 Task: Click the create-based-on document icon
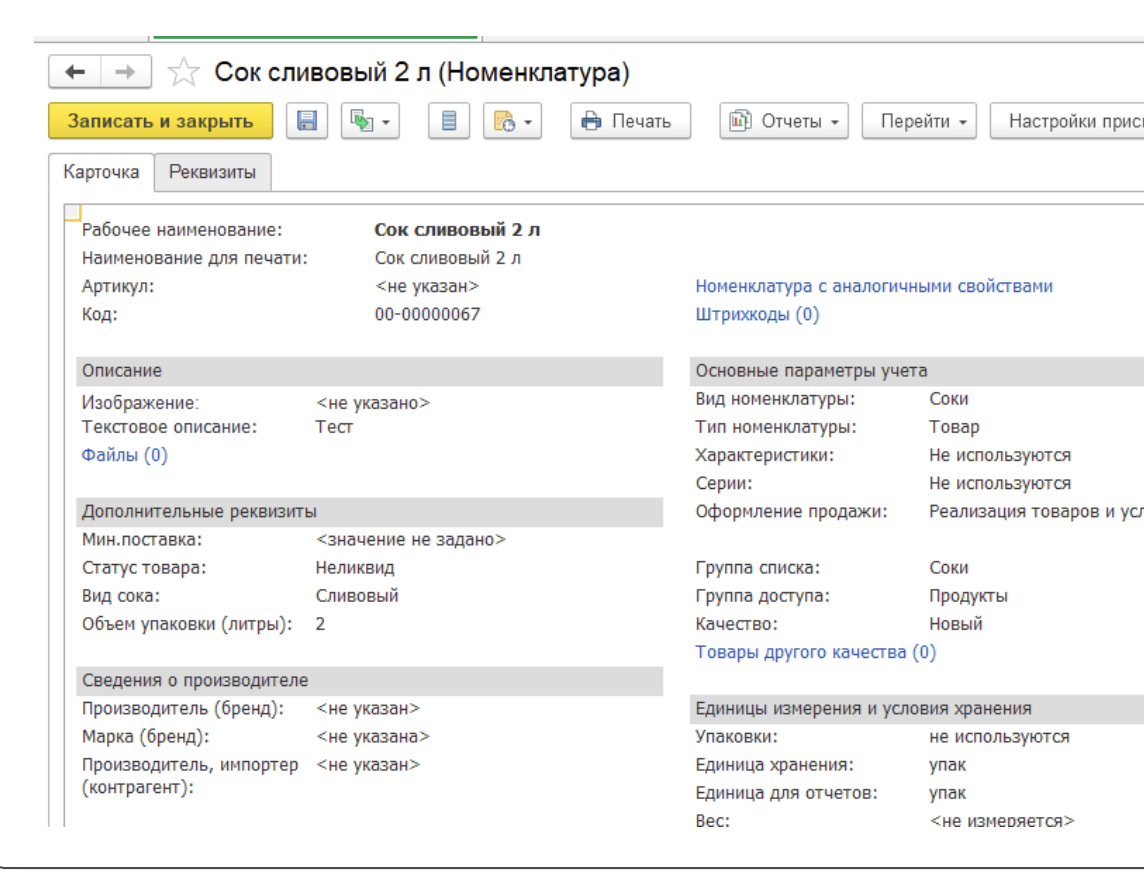361,121
